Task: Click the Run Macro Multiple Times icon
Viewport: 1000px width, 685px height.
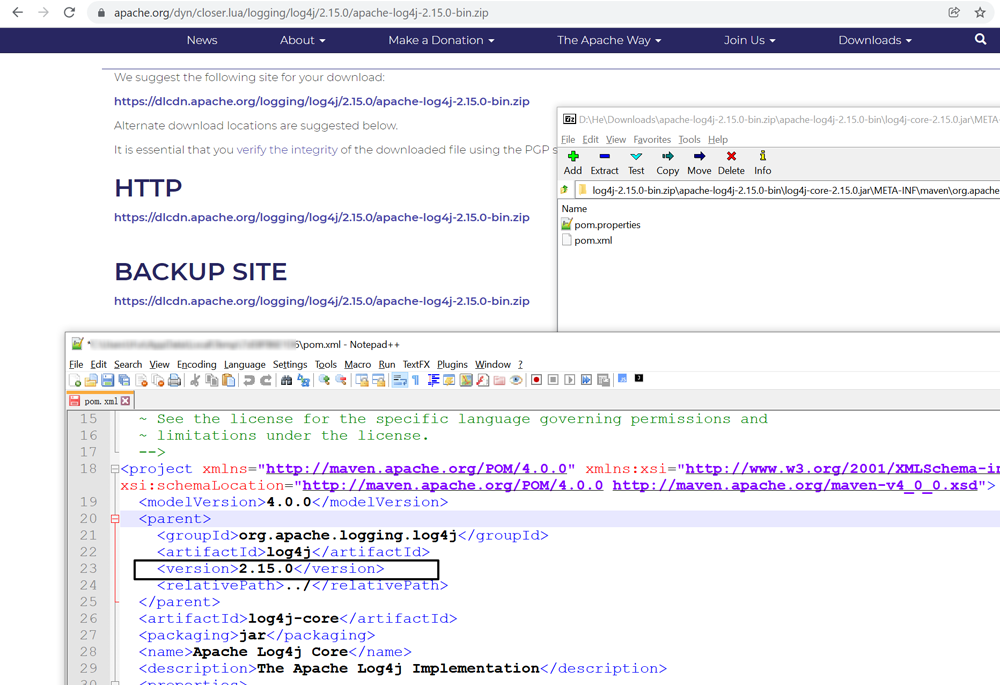Action: coord(586,380)
